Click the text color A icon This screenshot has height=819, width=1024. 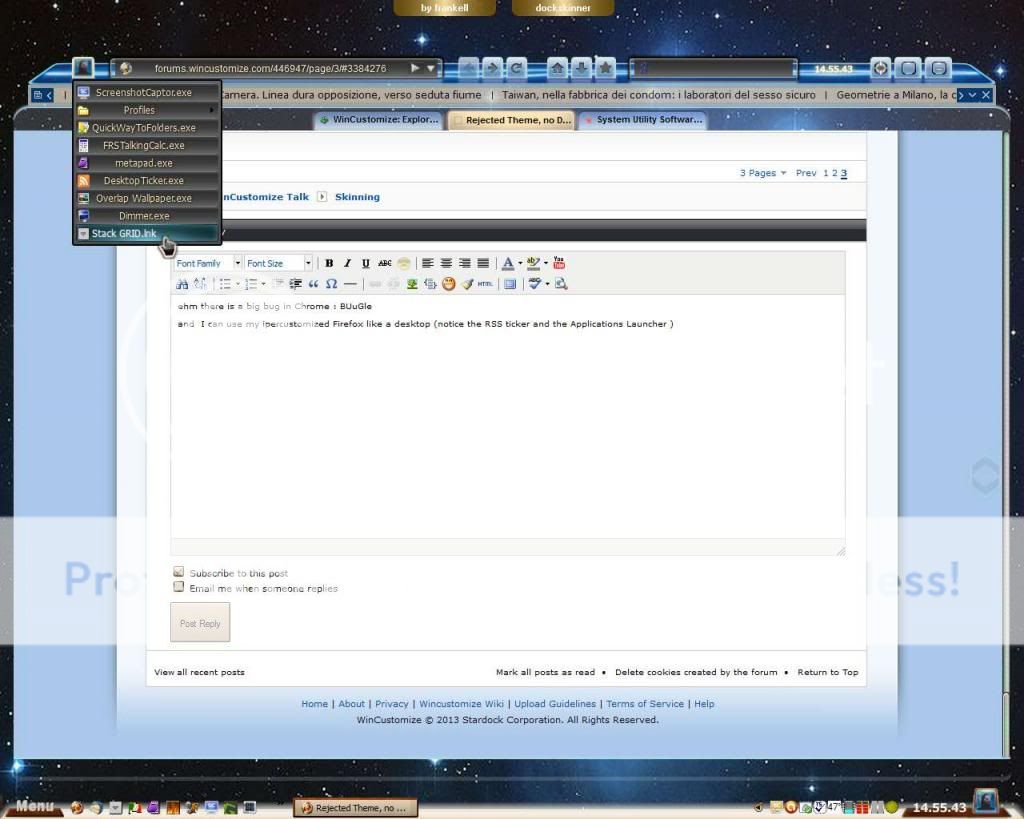point(508,263)
